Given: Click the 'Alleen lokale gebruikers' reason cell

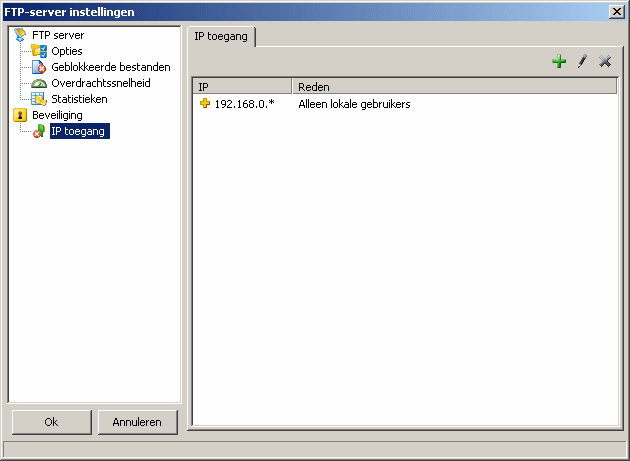Looking at the screenshot, I should click(354, 104).
